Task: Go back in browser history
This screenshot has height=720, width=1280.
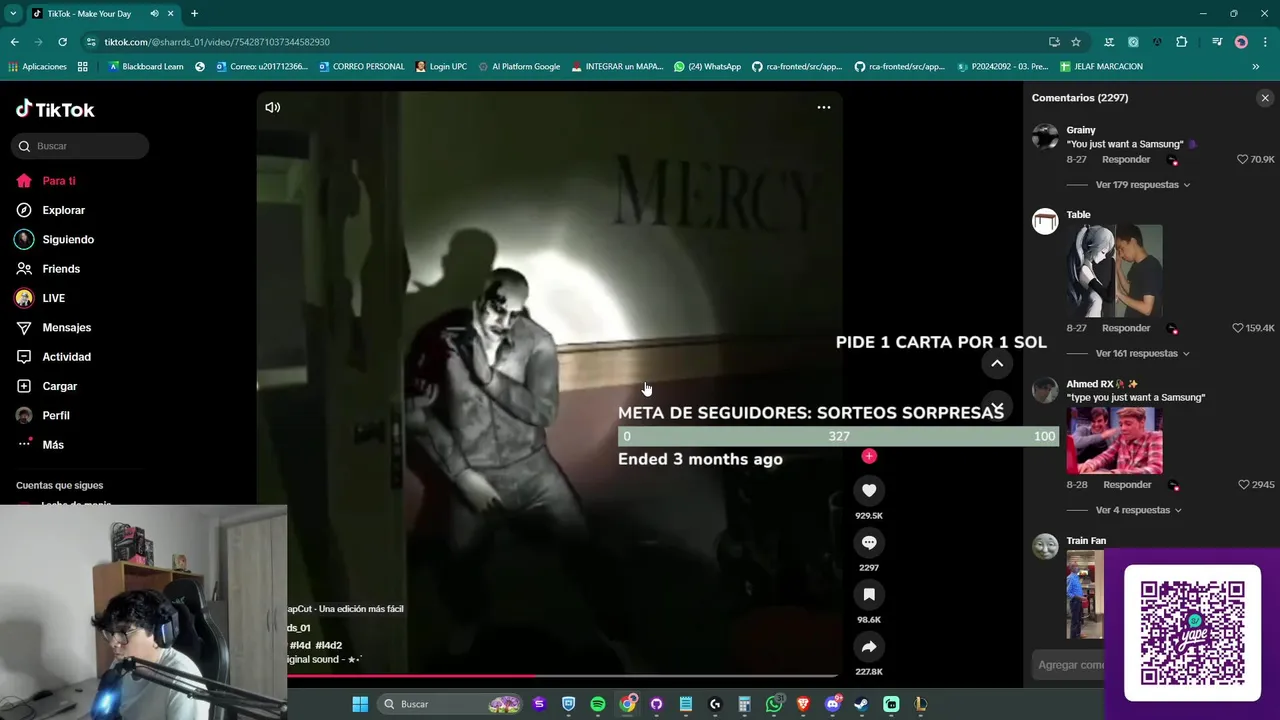Action: pyautogui.click(x=15, y=42)
